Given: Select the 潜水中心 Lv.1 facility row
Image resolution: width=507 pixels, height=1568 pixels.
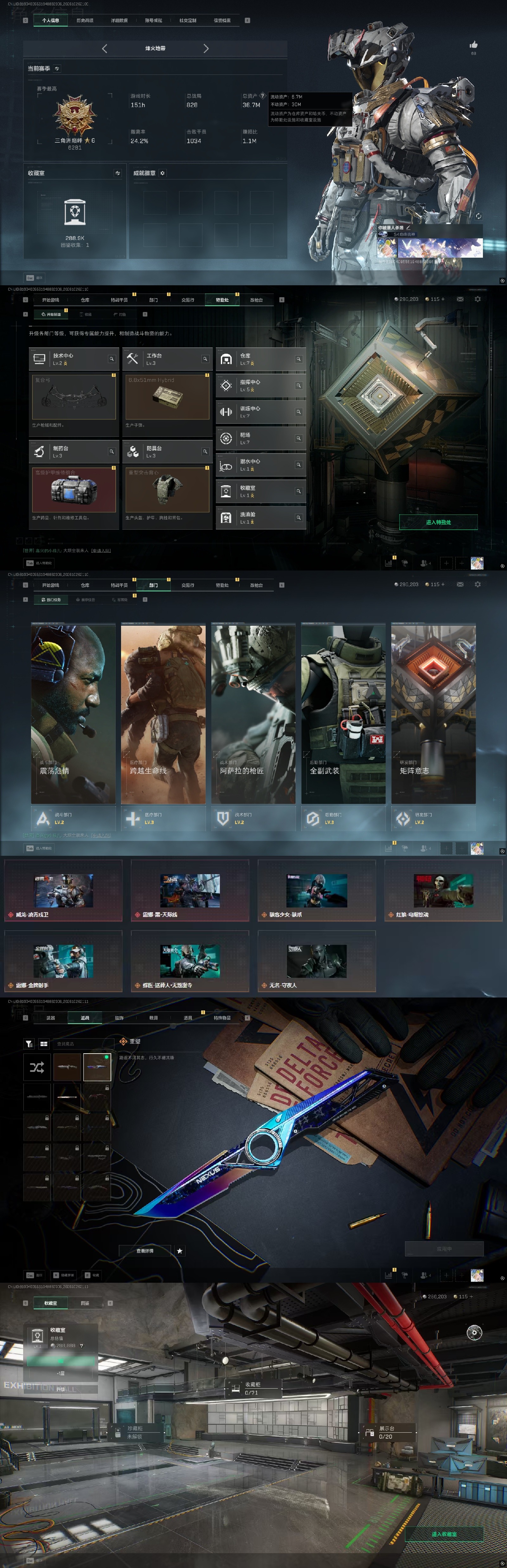Looking at the screenshot, I should click(x=261, y=465).
